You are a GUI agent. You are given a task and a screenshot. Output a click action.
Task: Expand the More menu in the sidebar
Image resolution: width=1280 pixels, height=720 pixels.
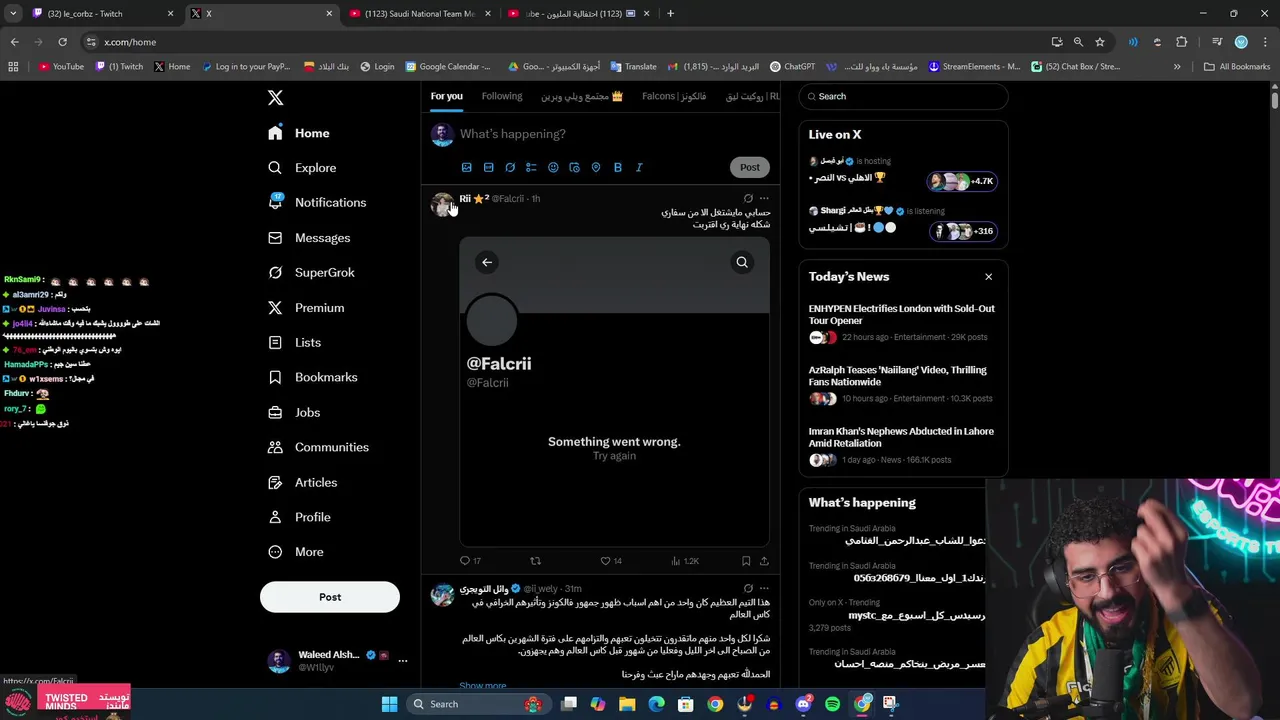click(297, 552)
